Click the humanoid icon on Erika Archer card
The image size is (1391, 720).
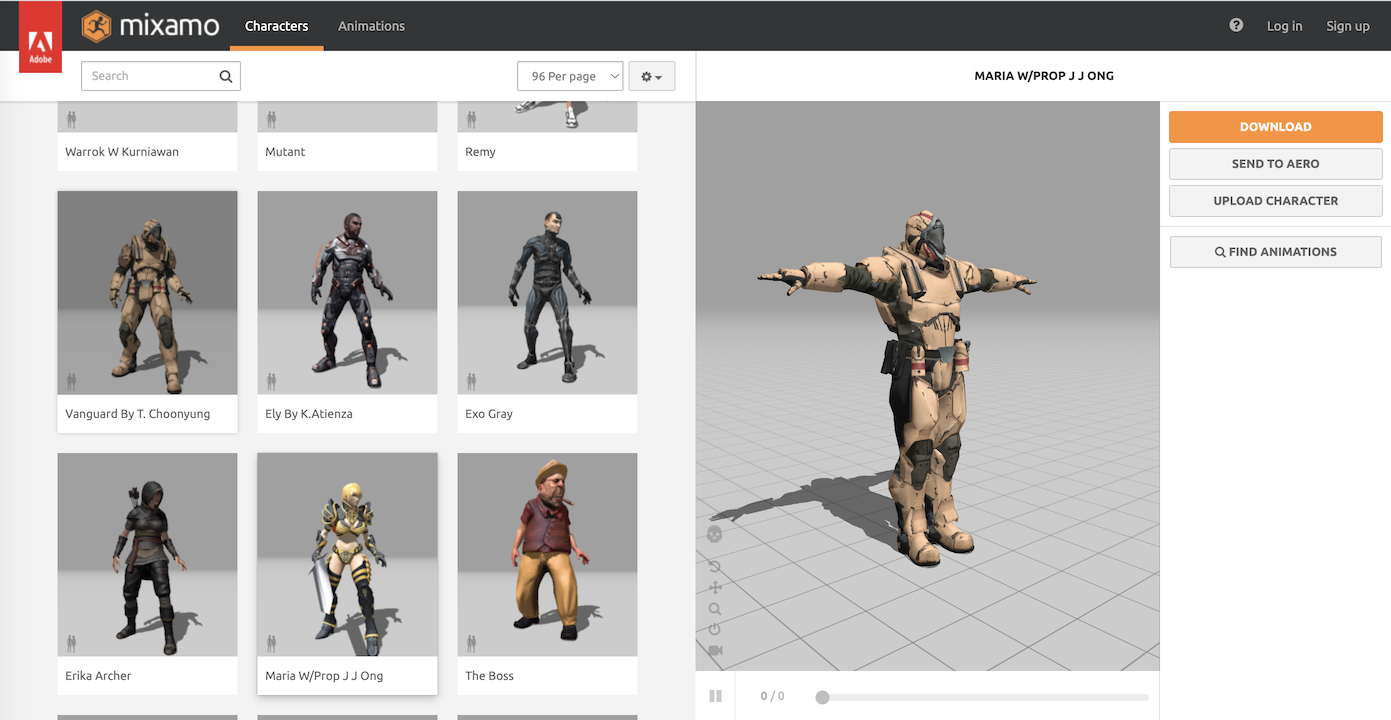click(x=71, y=643)
